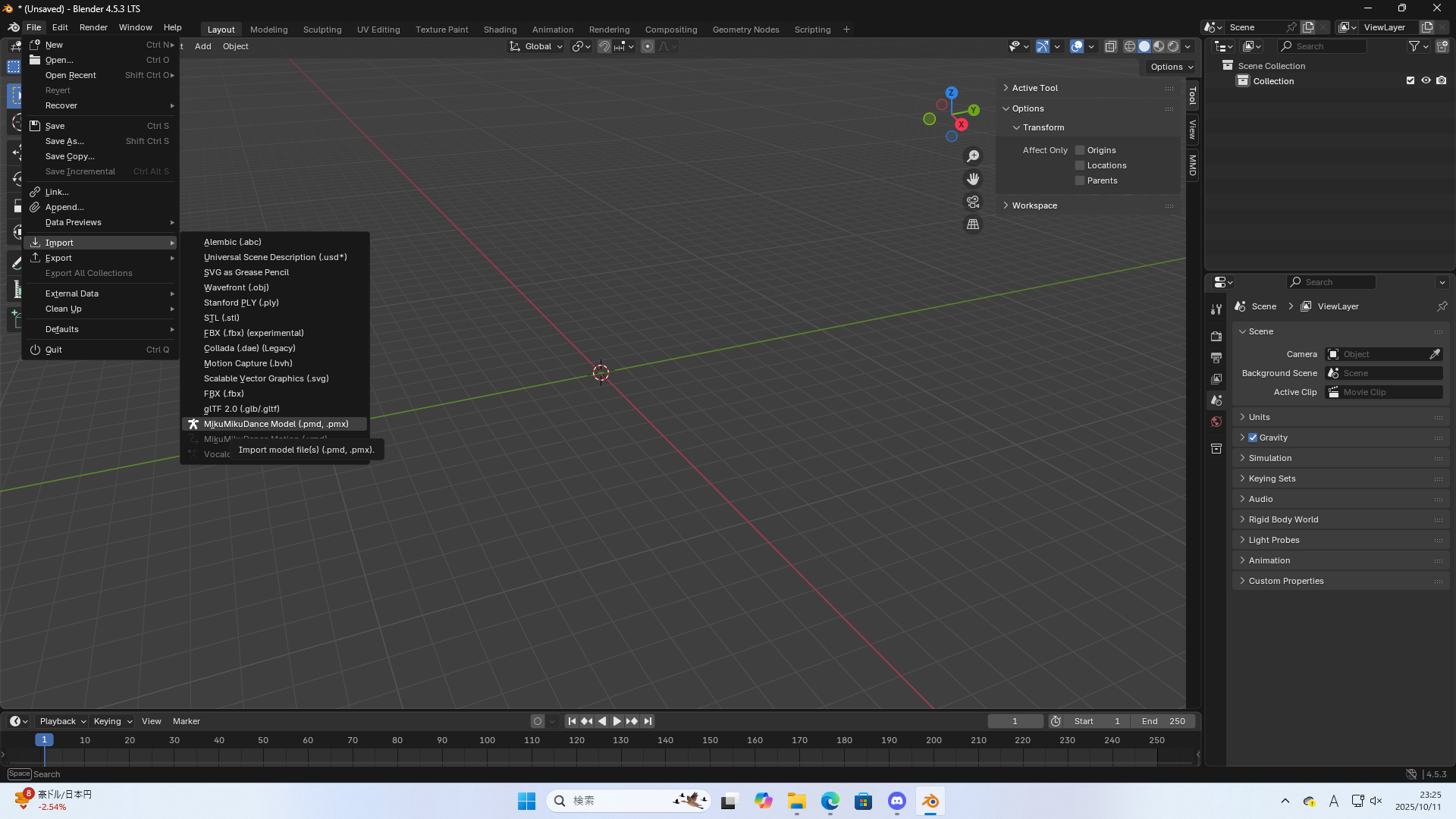Image resolution: width=1456 pixels, height=819 pixels.
Task: Disable the Collection checkbox in outliner
Action: coord(1410,80)
